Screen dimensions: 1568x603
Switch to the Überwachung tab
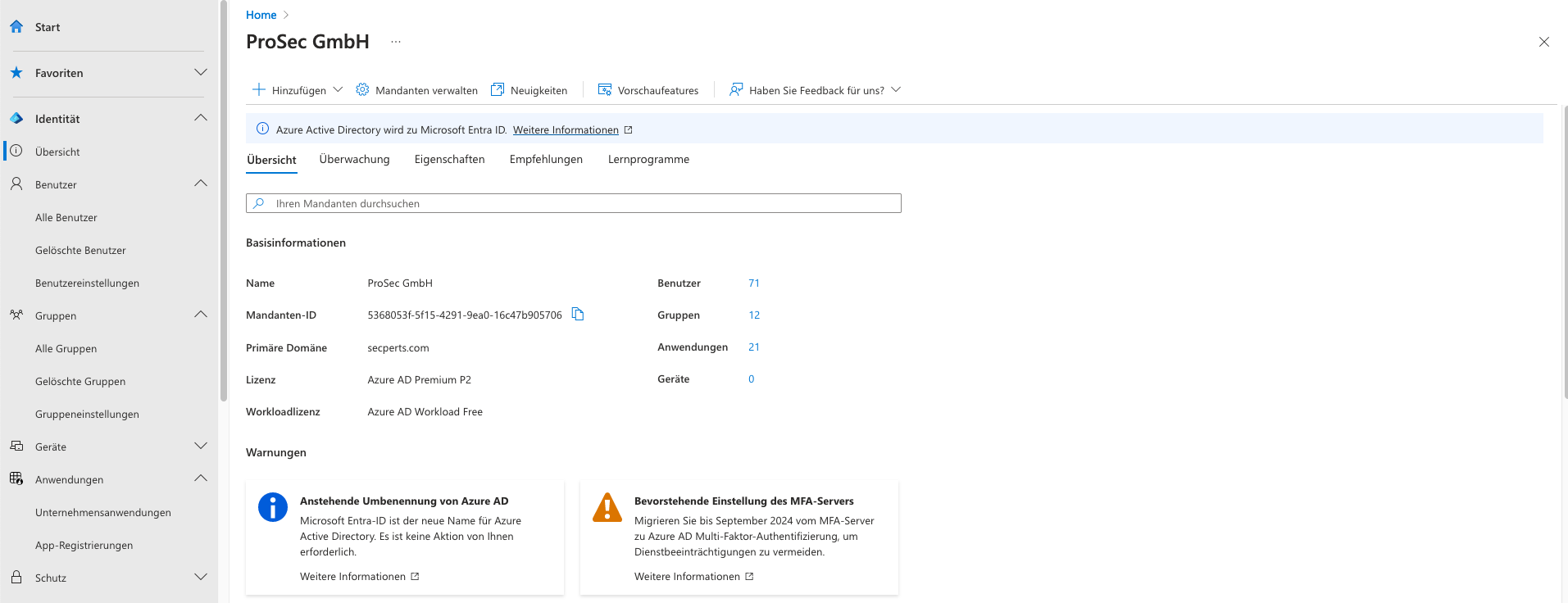click(x=354, y=159)
